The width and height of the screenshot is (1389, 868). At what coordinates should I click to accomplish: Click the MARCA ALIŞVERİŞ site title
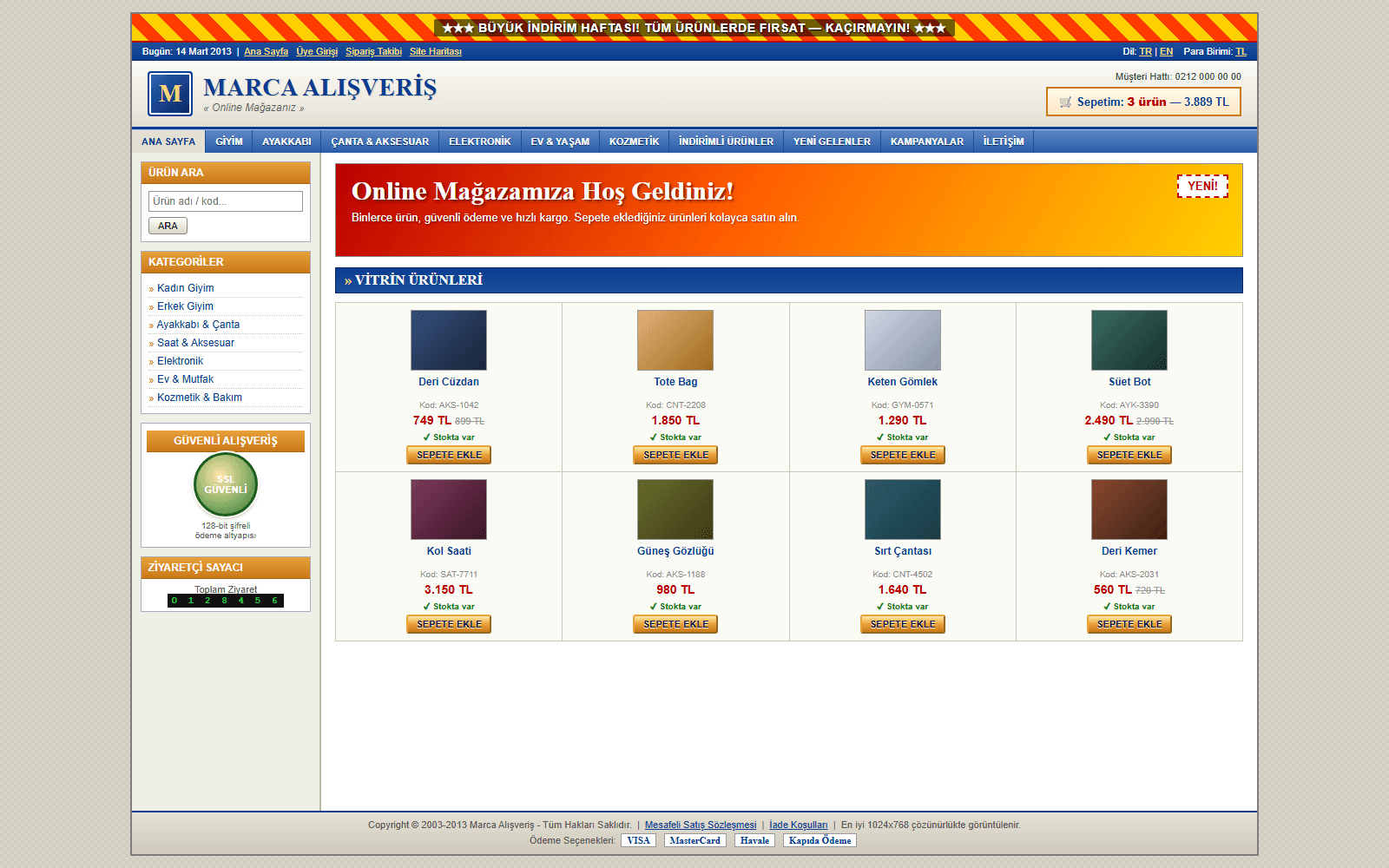(x=319, y=88)
